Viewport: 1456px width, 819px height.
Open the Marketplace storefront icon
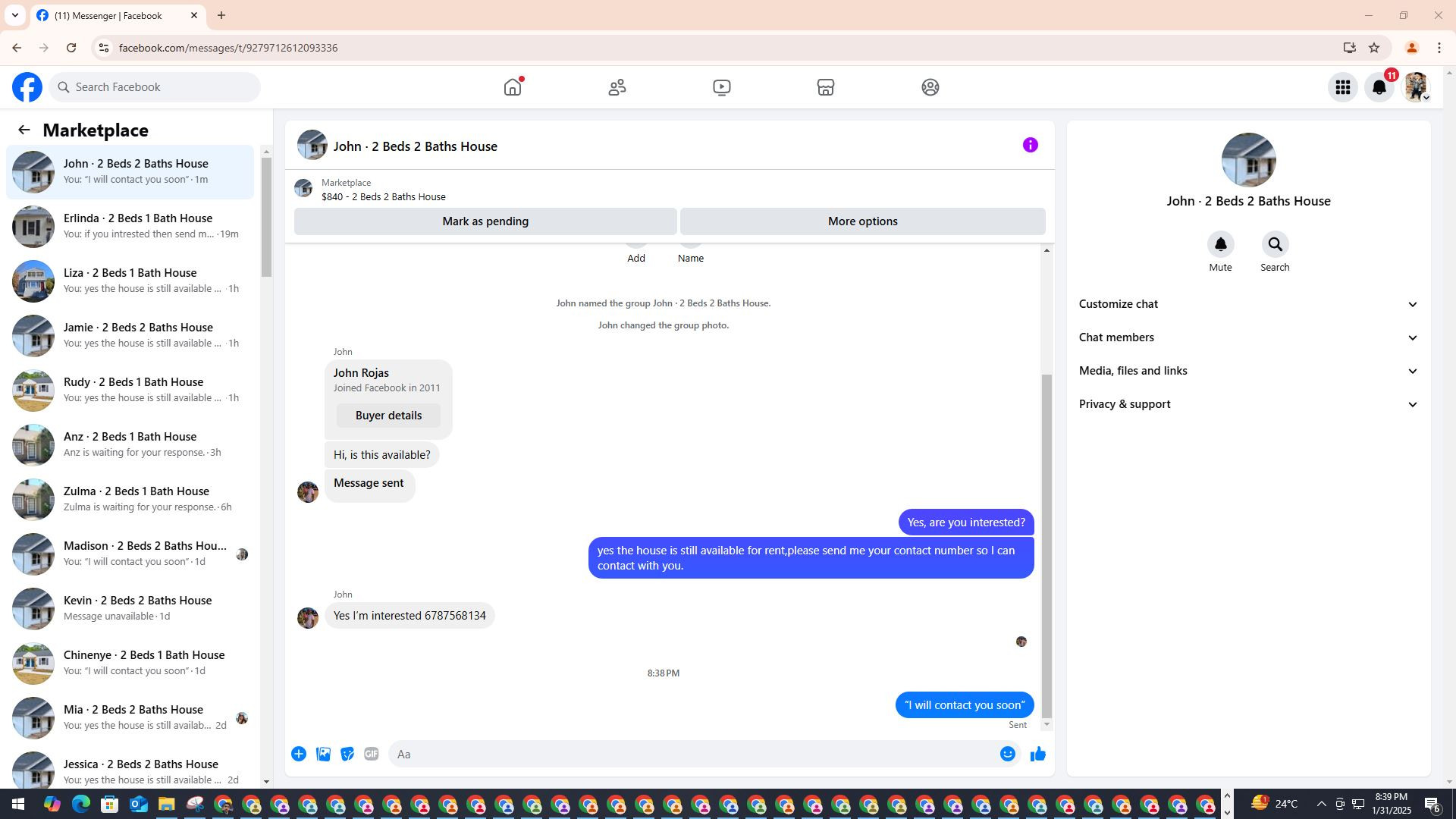coord(826,87)
